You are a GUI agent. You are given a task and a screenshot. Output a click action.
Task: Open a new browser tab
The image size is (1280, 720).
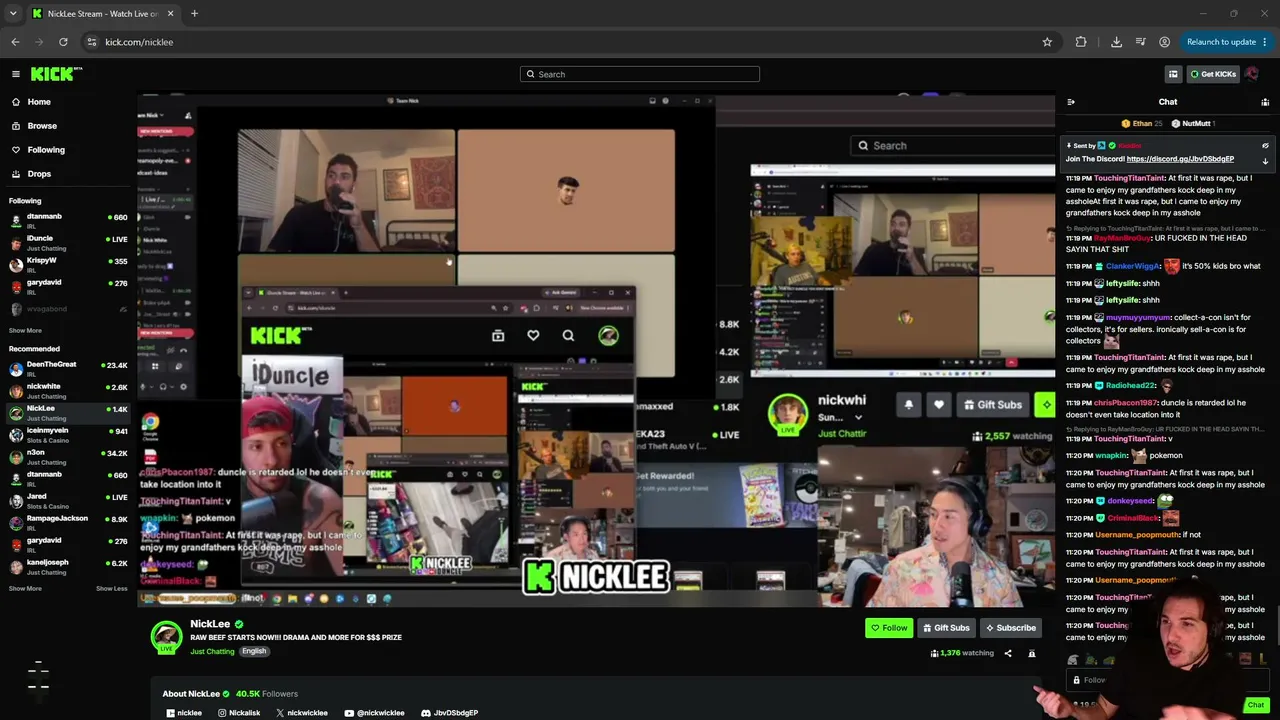(194, 14)
